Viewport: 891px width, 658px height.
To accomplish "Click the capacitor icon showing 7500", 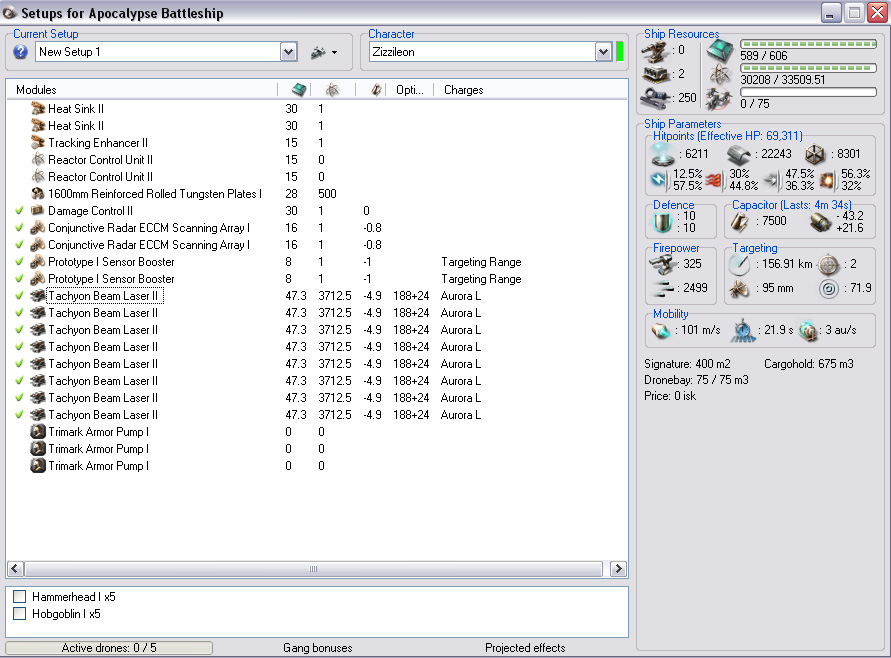I will (x=739, y=221).
